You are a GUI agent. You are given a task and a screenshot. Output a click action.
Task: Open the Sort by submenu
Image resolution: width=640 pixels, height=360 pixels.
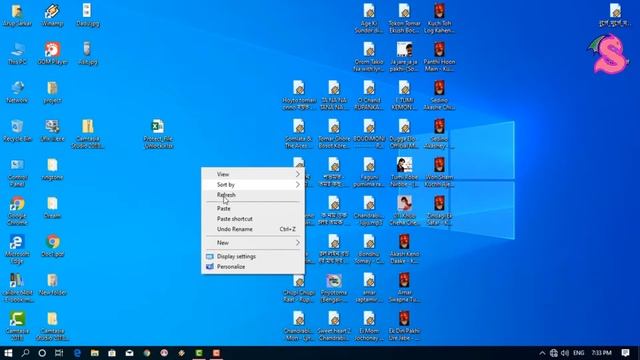253,184
